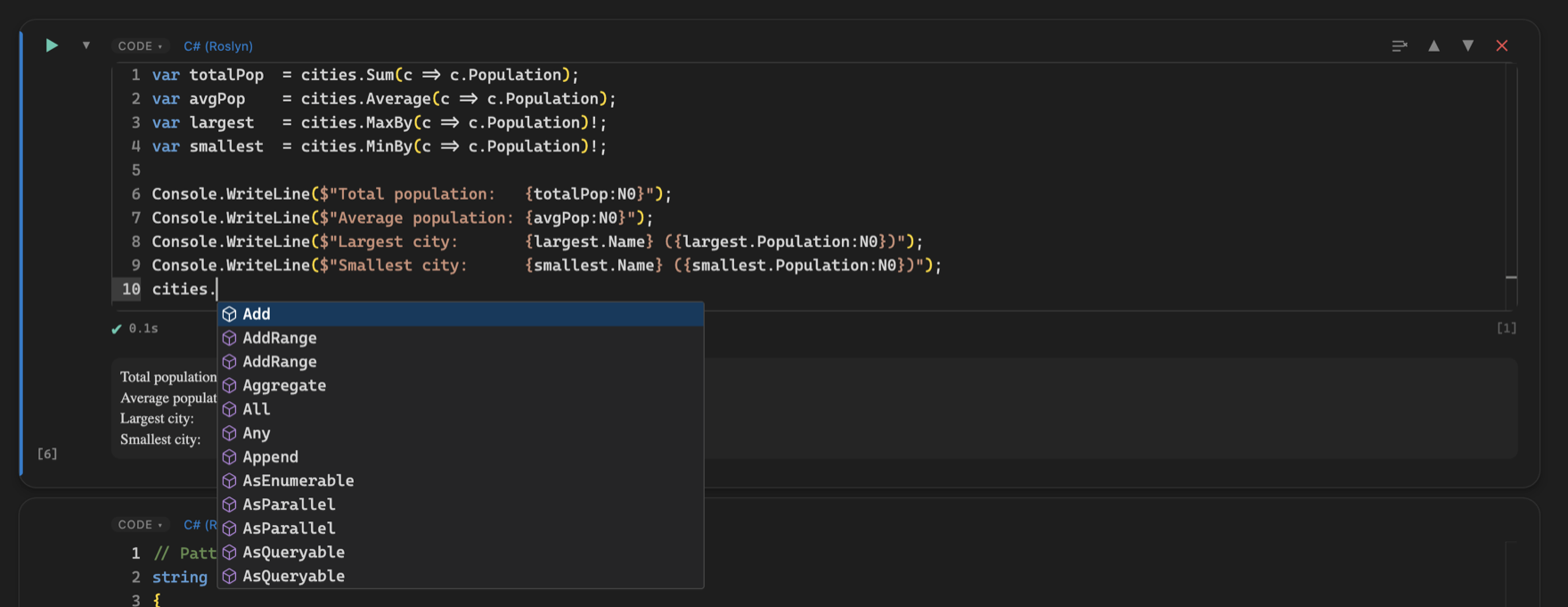Click the method icon beside Any
This screenshot has height=607, width=1568.
[229, 433]
